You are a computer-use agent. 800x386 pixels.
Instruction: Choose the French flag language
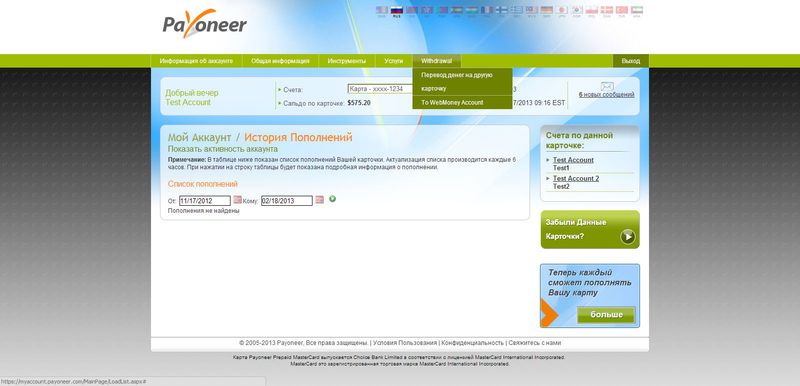(x=487, y=10)
